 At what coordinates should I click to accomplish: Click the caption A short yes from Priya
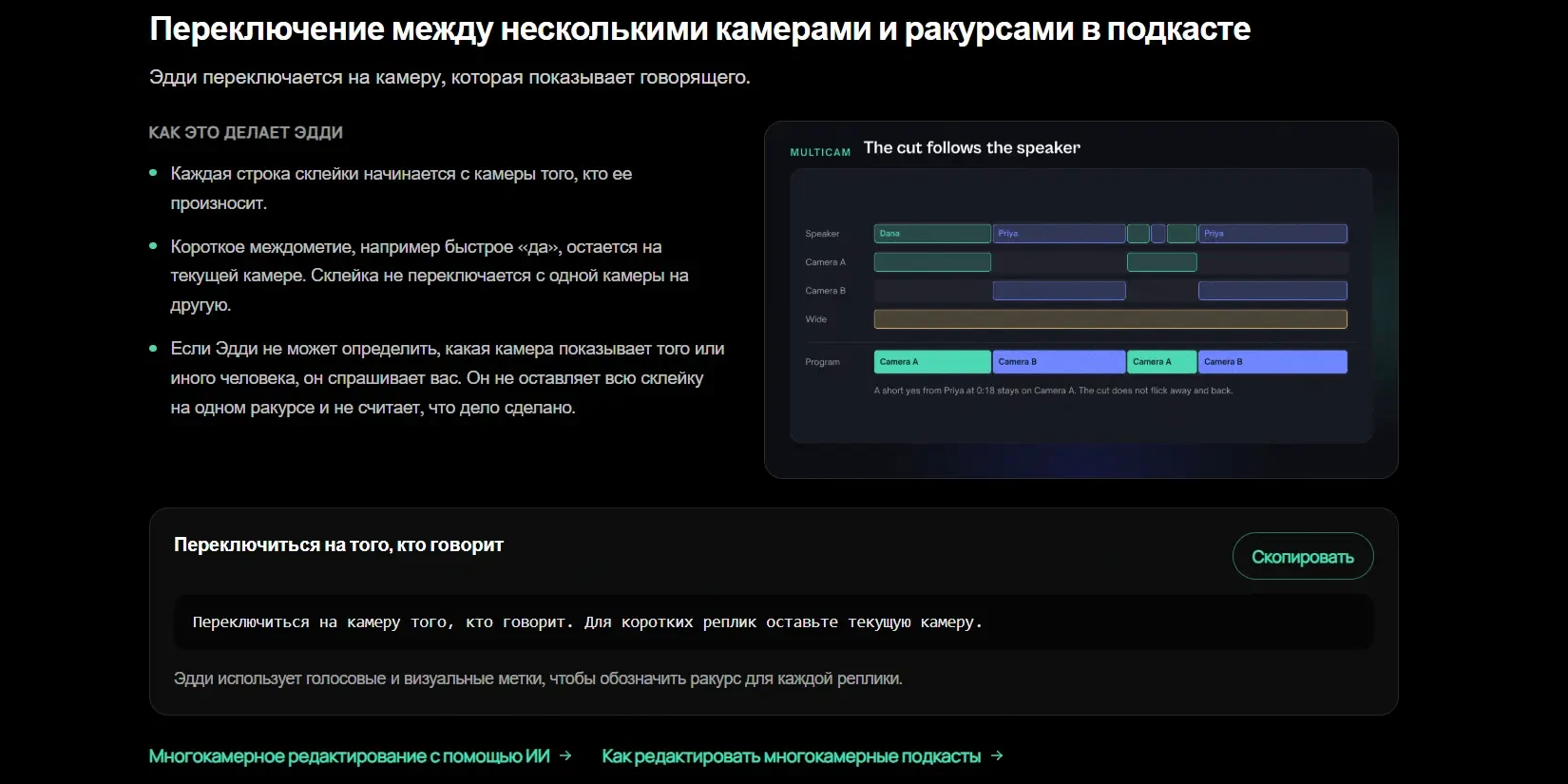pyautogui.click(x=1053, y=391)
